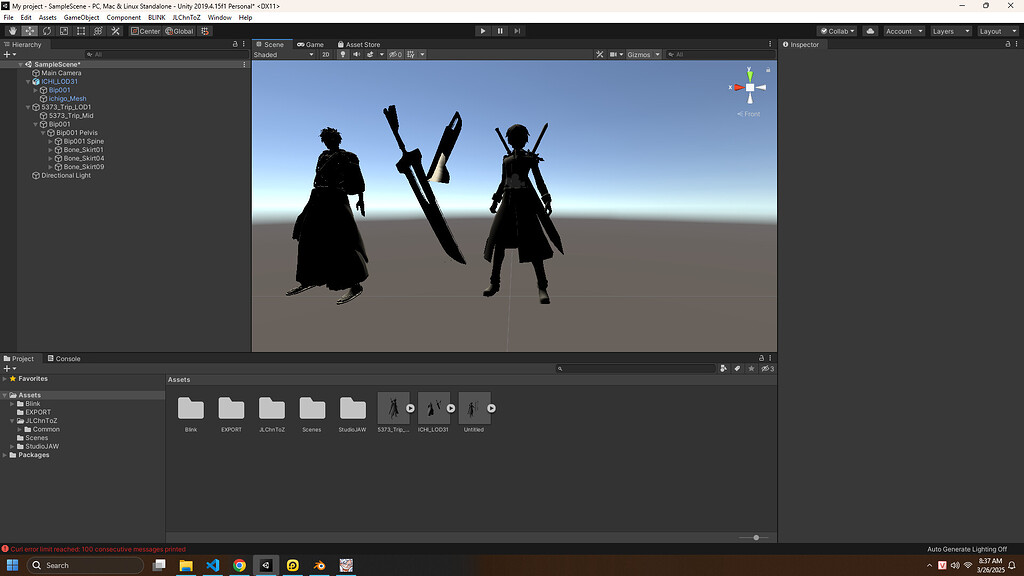This screenshot has height=576, width=1024.
Task: Select the Hand tool in the toolbar
Action: [12, 30]
